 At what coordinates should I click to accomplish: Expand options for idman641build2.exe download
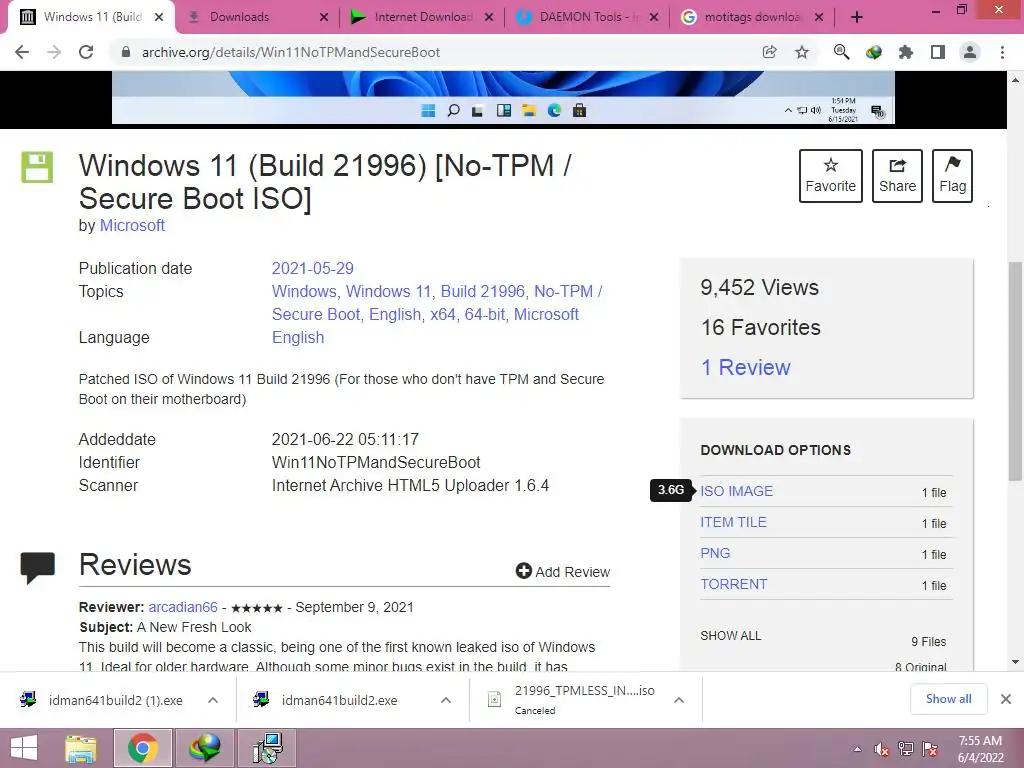(x=446, y=700)
